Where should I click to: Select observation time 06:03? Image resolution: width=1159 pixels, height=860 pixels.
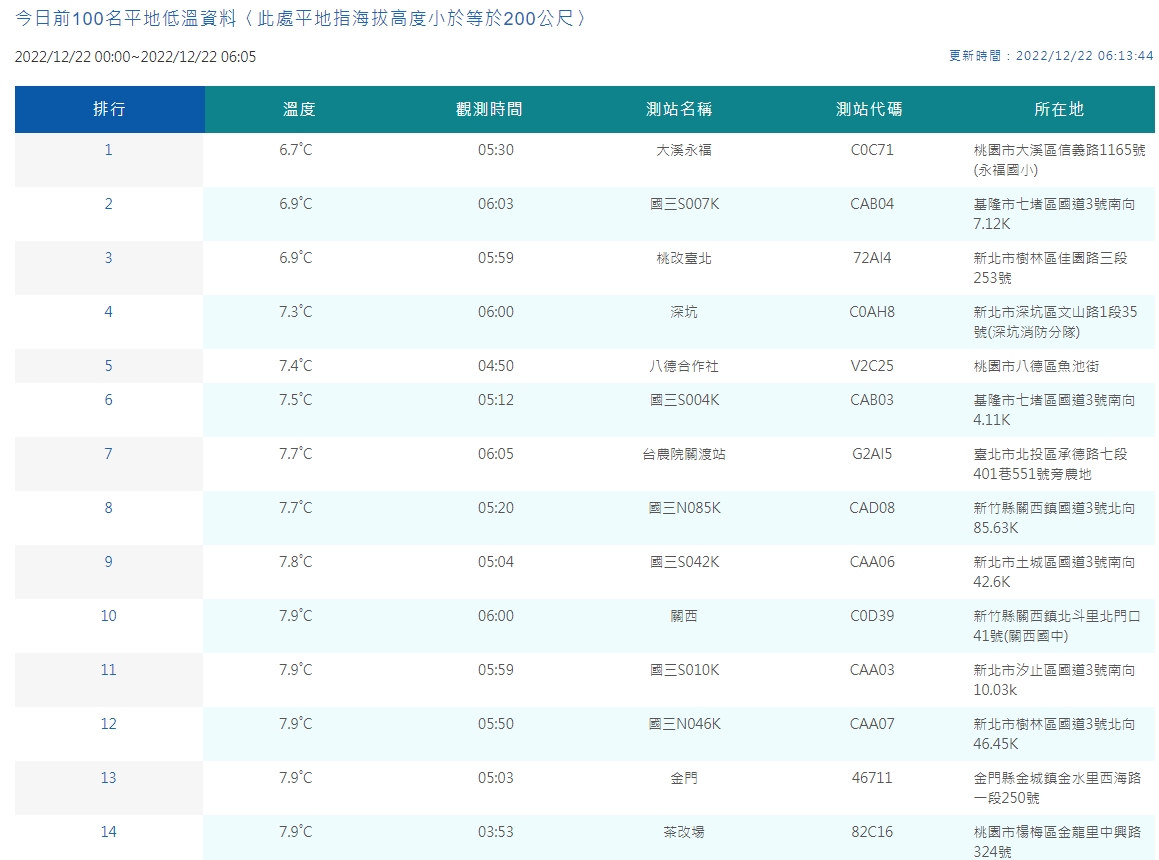point(495,204)
